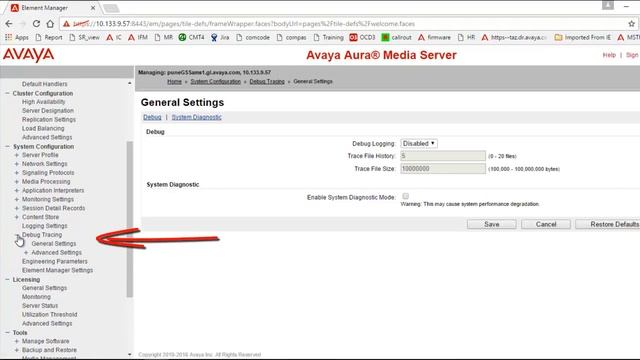Open the compas bookmark
The image size is (640, 360).
[291, 37]
